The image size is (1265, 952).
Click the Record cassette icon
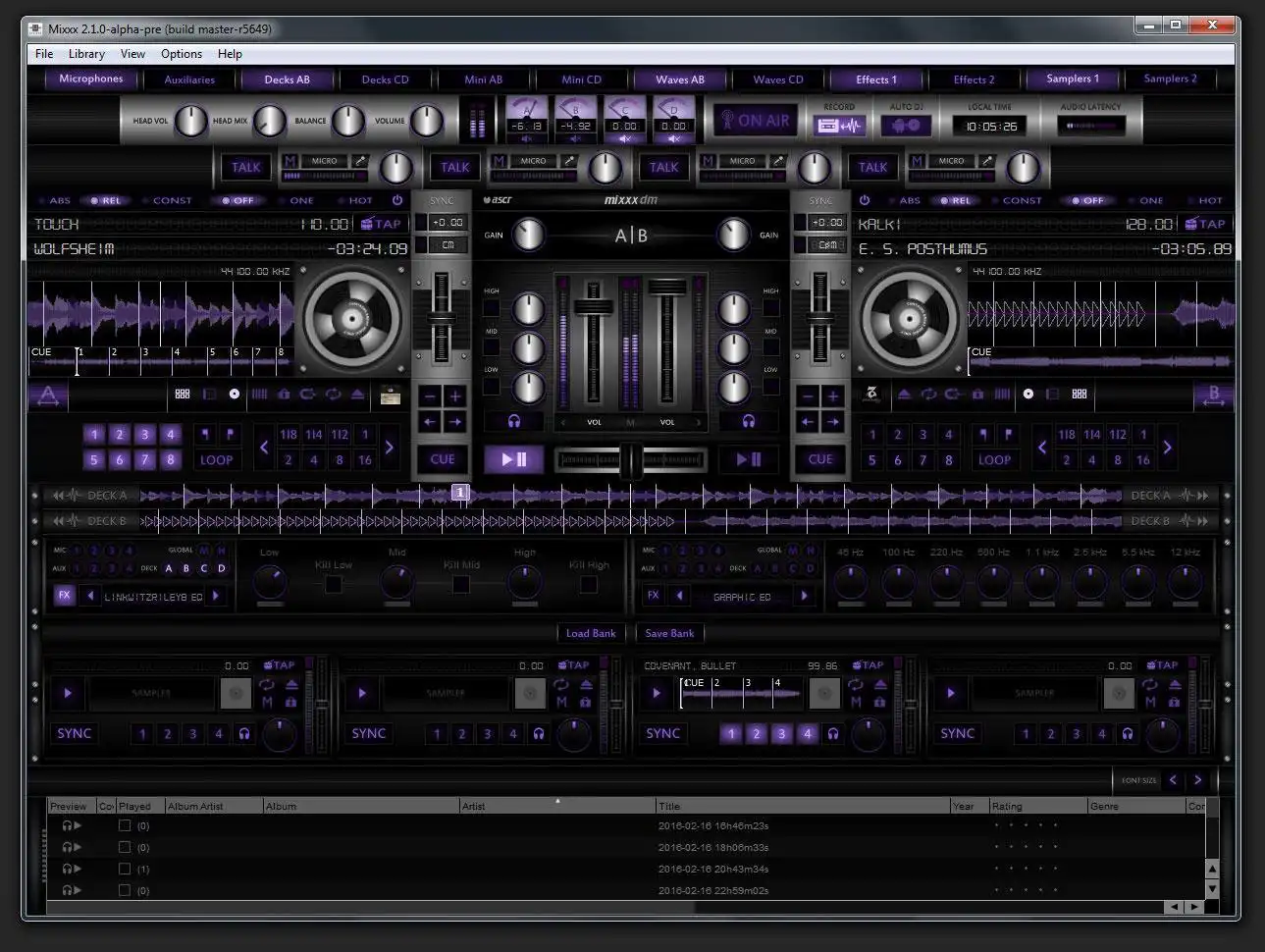[838, 126]
